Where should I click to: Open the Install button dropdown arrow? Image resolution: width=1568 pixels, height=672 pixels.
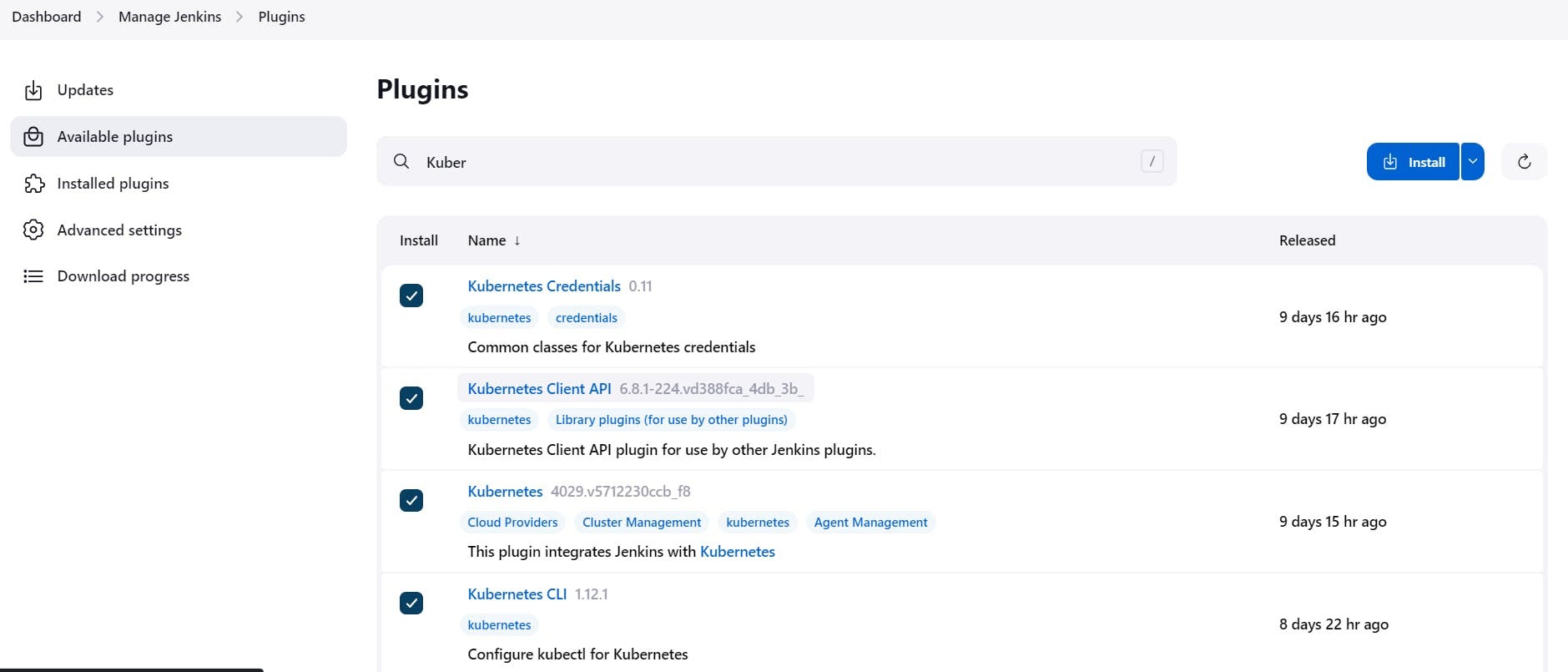coord(1473,161)
